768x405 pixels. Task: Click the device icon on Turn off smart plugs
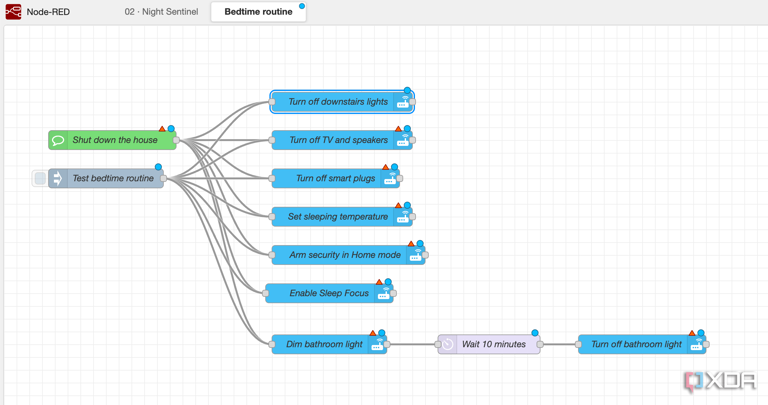(390, 178)
